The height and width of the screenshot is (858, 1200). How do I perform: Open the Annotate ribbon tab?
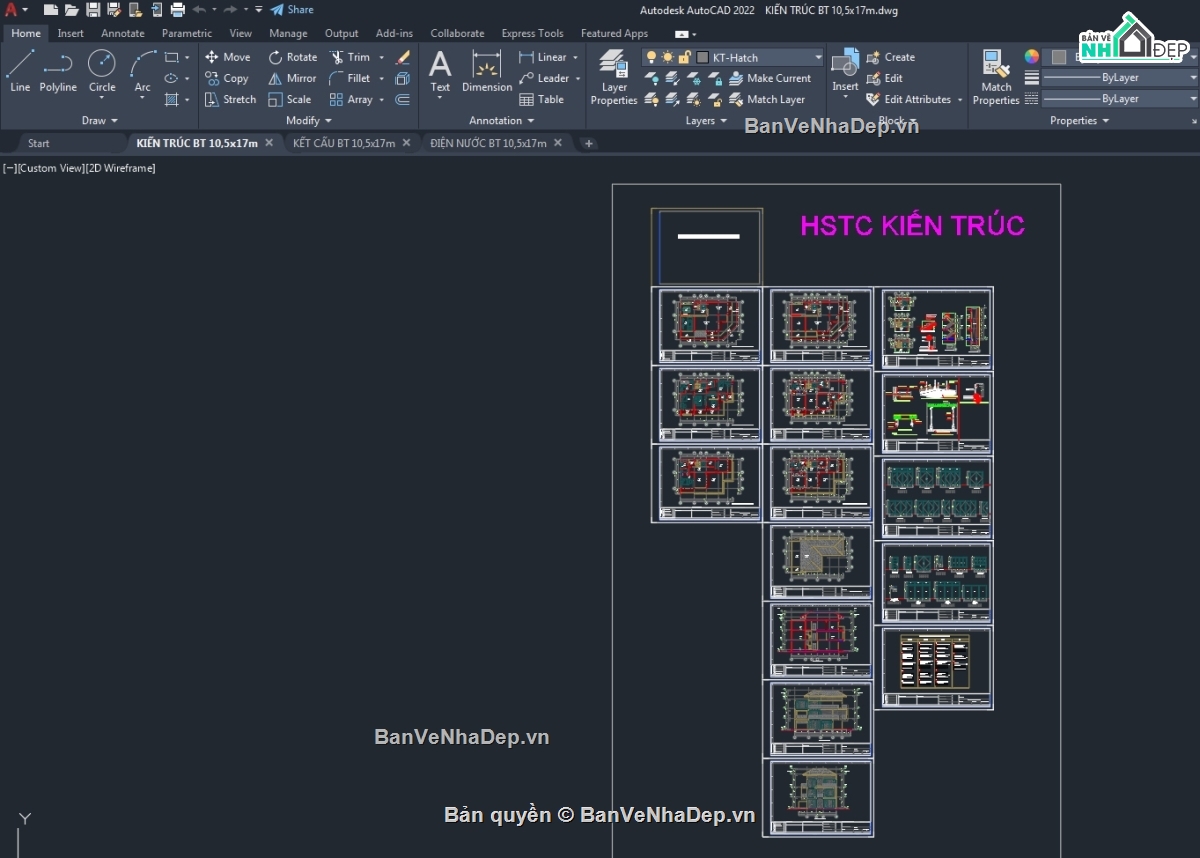(122, 33)
